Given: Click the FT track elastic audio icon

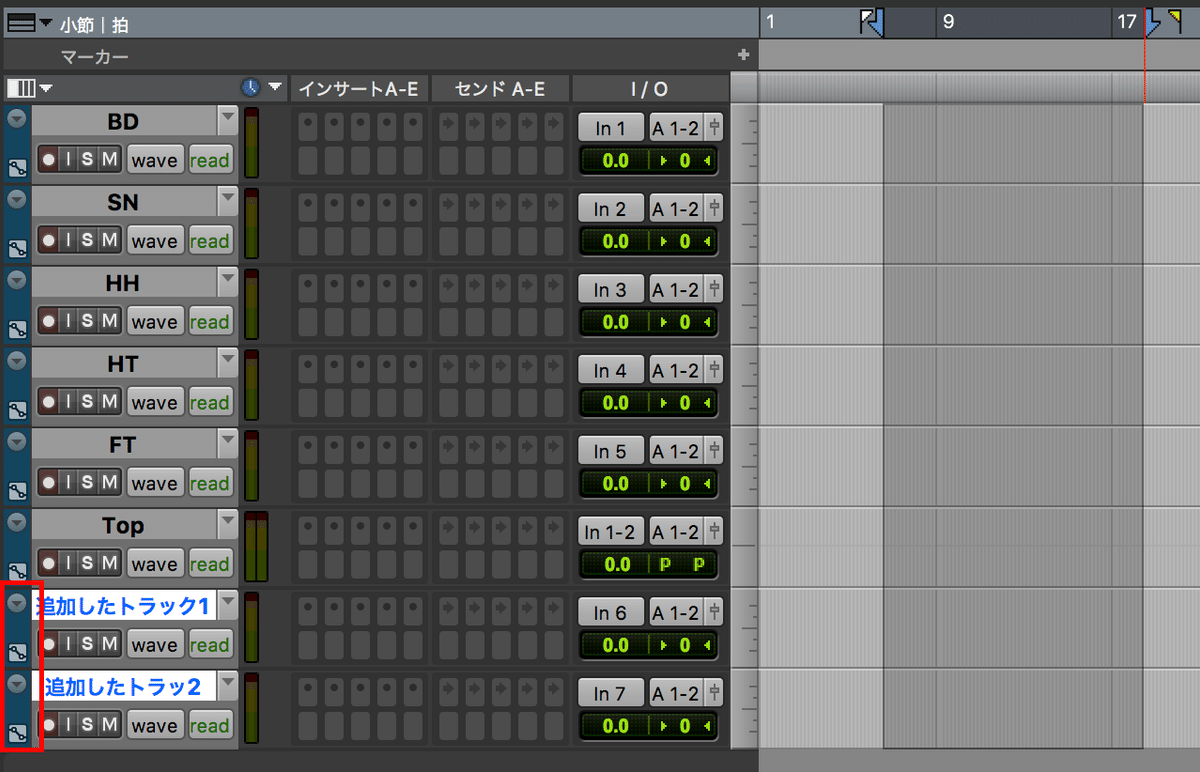Looking at the screenshot, I should [16, 491].
